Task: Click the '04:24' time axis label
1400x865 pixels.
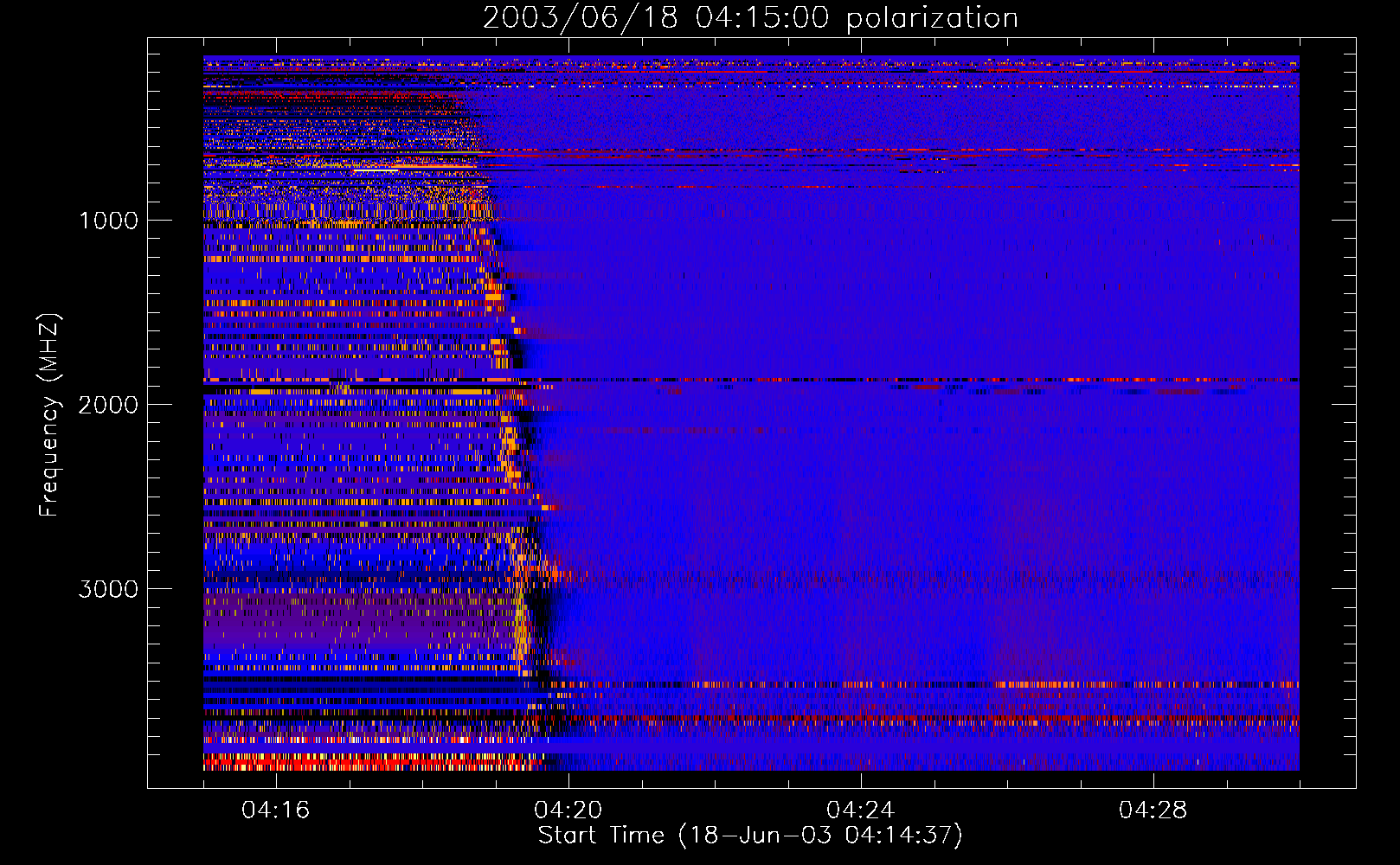Action: click(861, 811)
